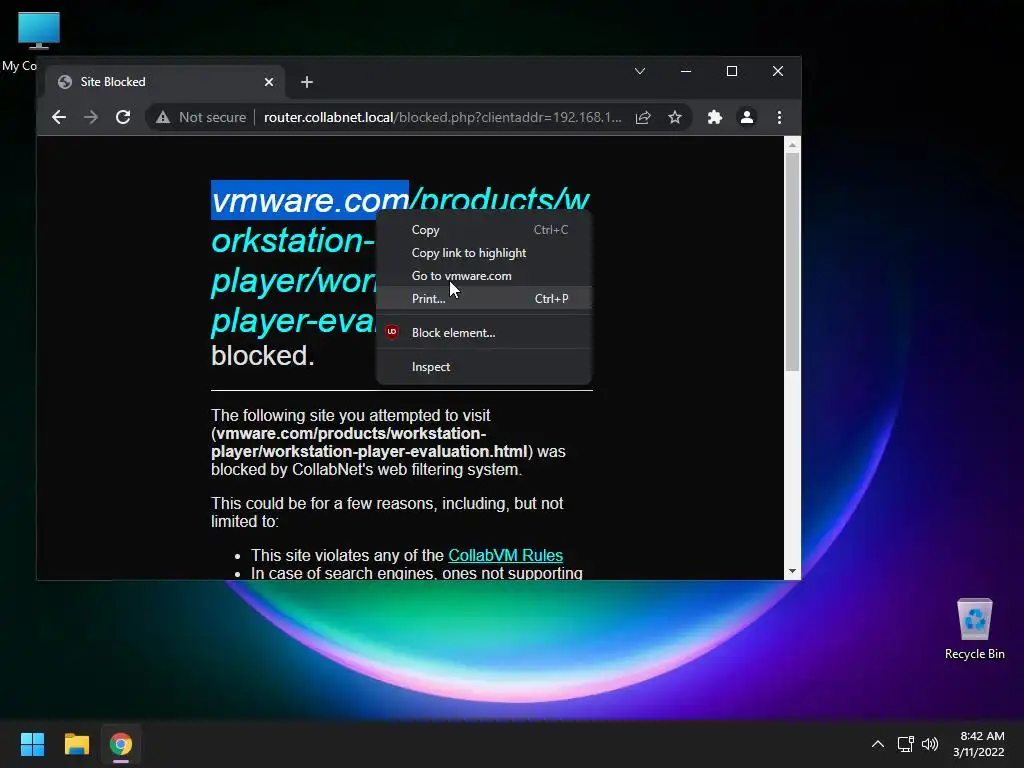Minimize the Chrome window
The image size is (1024, 768).
point(686,71)
